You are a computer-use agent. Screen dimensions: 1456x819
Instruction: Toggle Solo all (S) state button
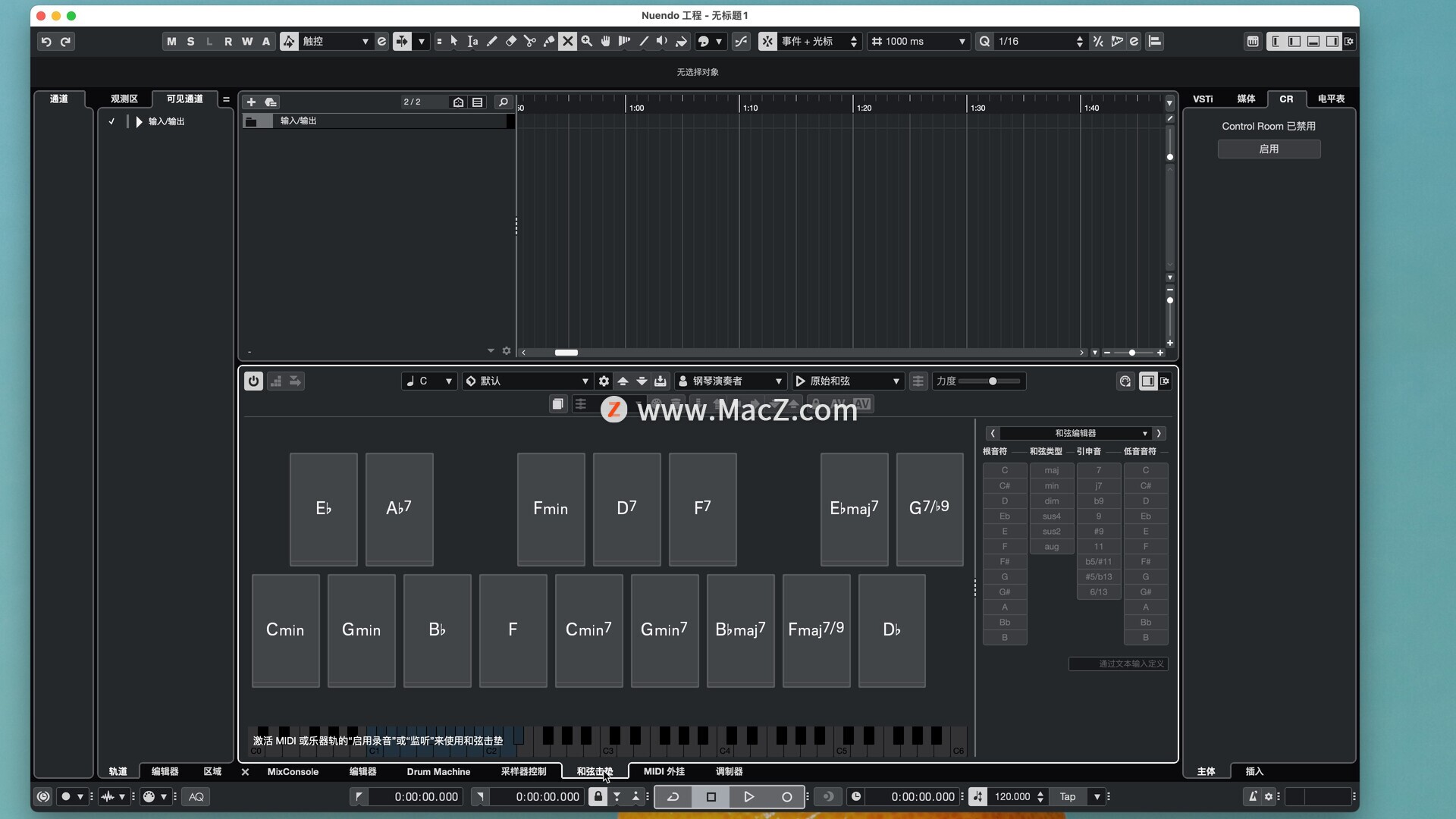tap(190, 41)
